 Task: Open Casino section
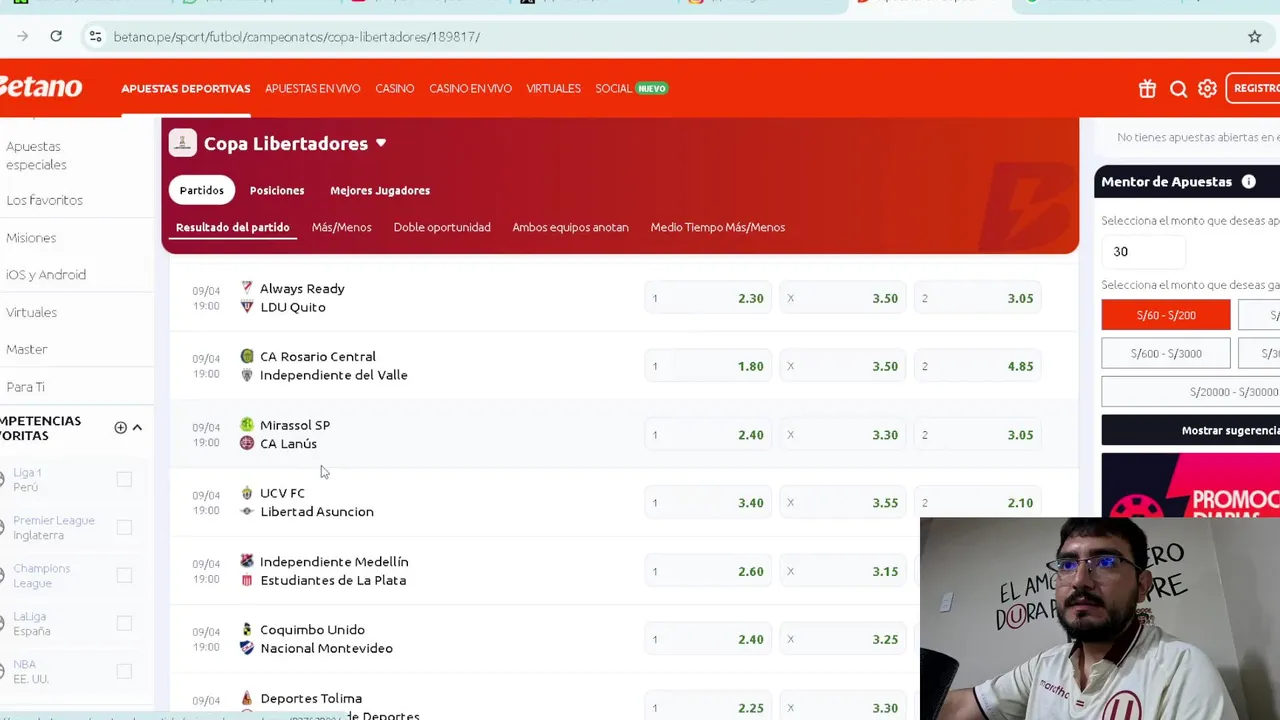(395, 89)
